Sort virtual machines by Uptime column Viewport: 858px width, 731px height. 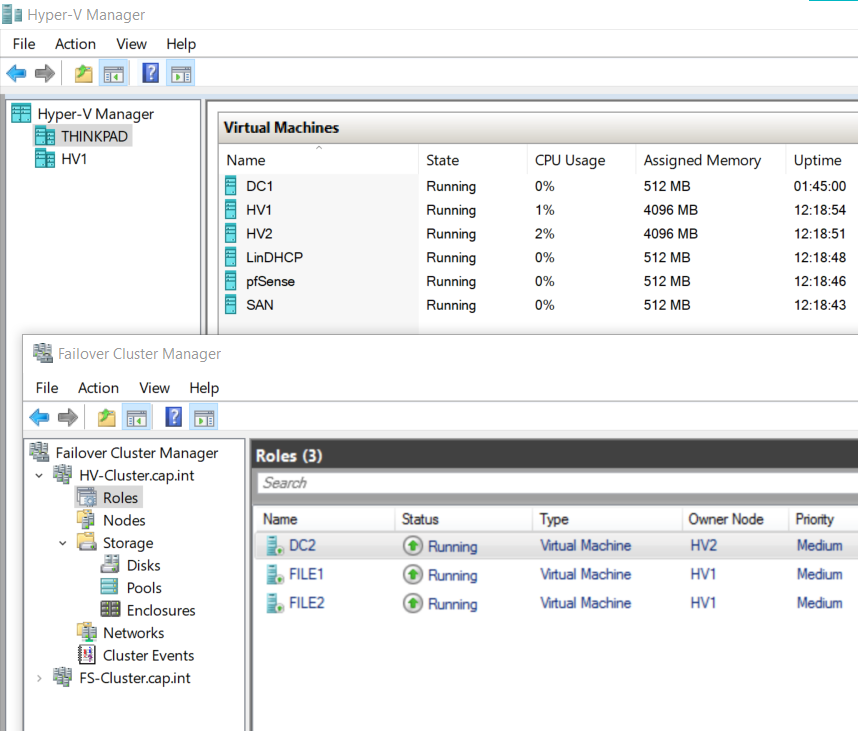pos(822,160)
